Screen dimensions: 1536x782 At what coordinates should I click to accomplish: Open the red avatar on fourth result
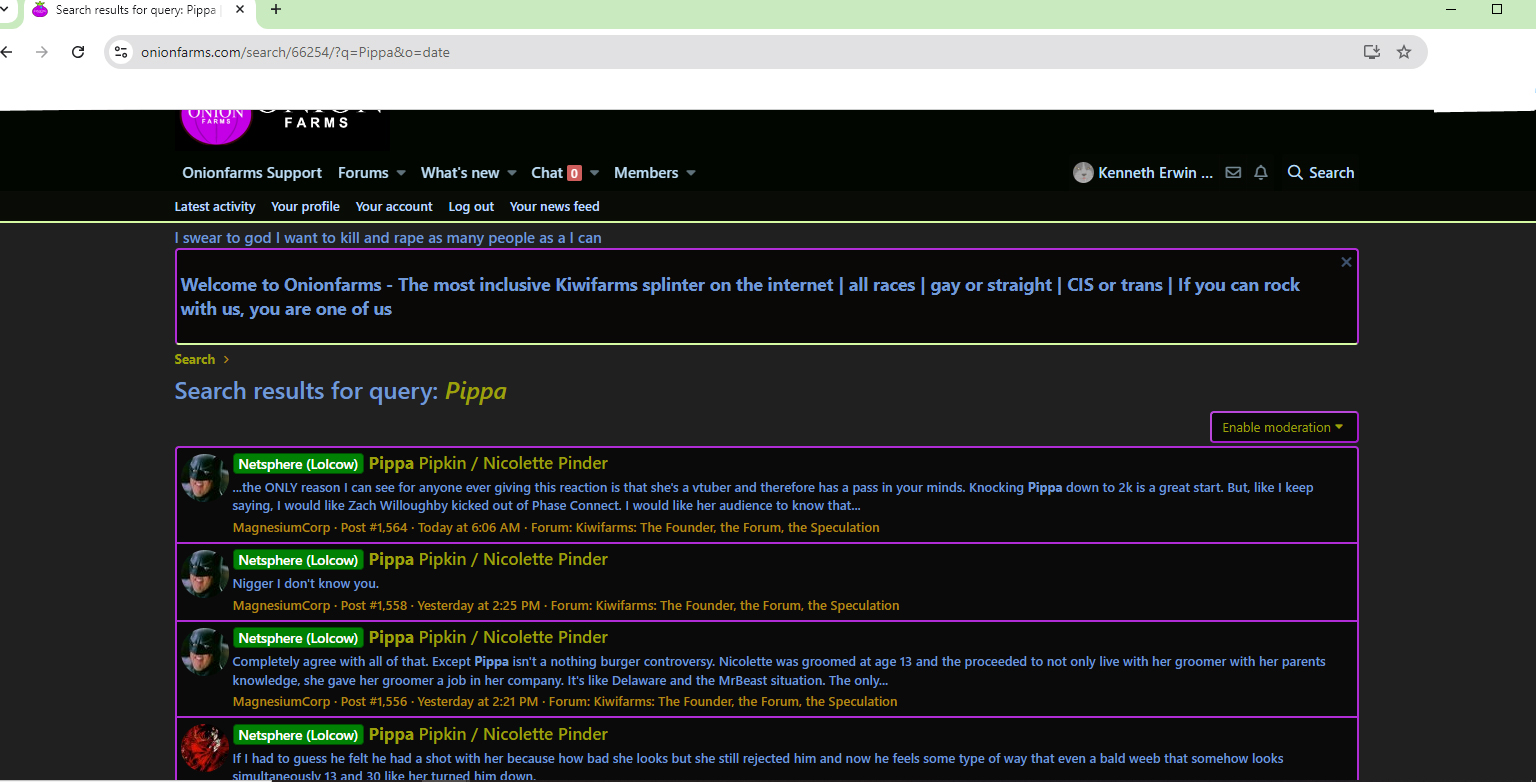click(x=205, y=749)
